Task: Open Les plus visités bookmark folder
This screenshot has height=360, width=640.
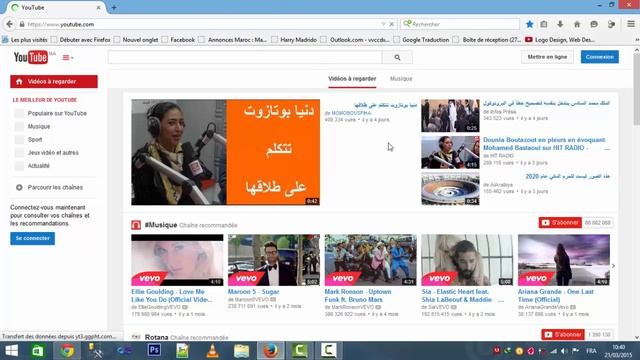Action: (25, 40)
